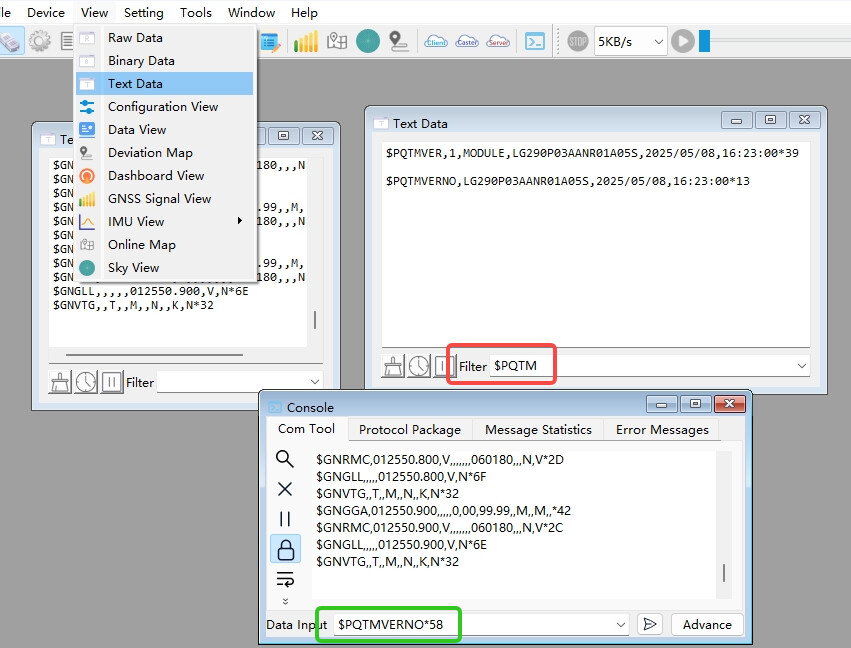Toggle the scroll lock padlock in Console
Viewport: 851px width, 648px height.
(x=285, y=549)
